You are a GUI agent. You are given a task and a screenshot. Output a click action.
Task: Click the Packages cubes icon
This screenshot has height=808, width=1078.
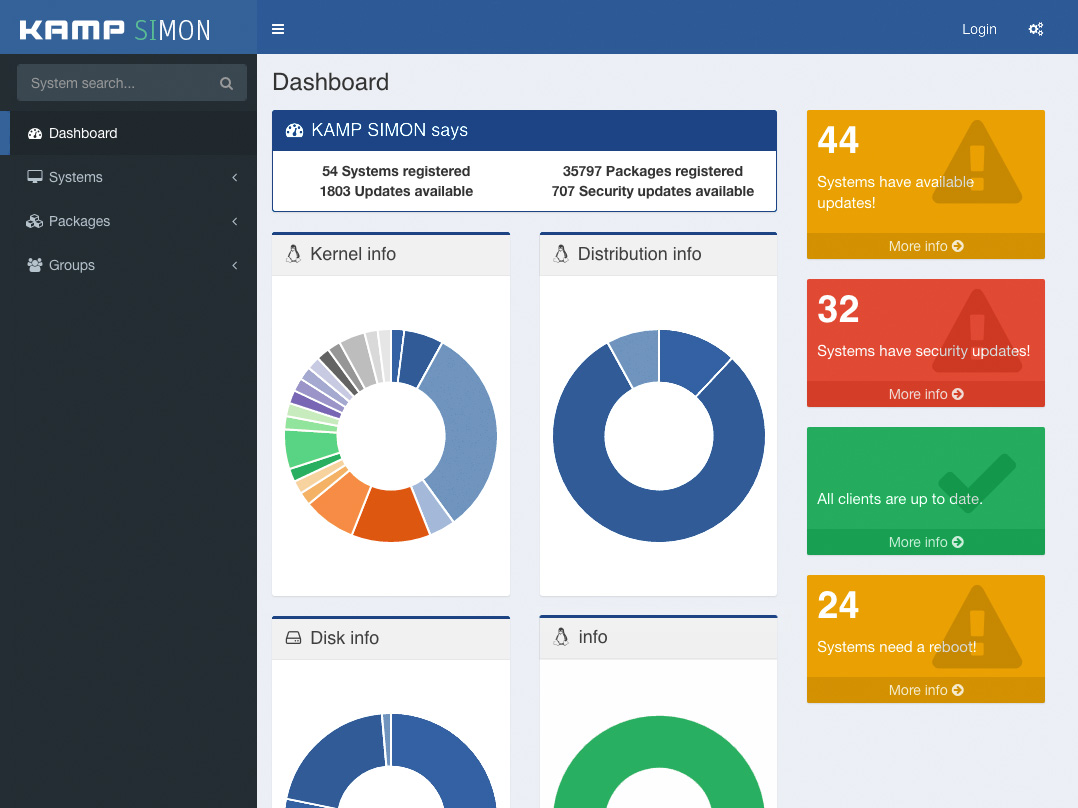34,221
